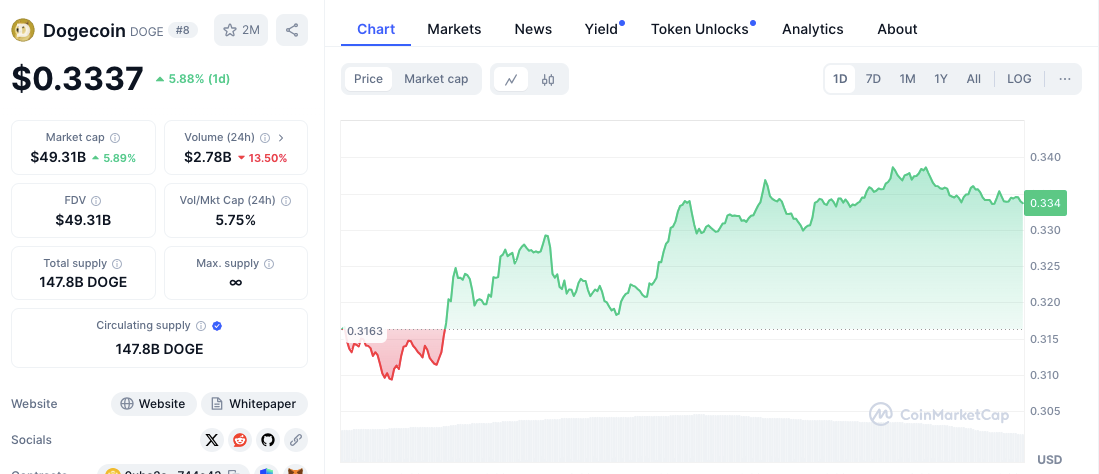Open Market cap info icon
1099x474 pixels.
tap(115, 138)
